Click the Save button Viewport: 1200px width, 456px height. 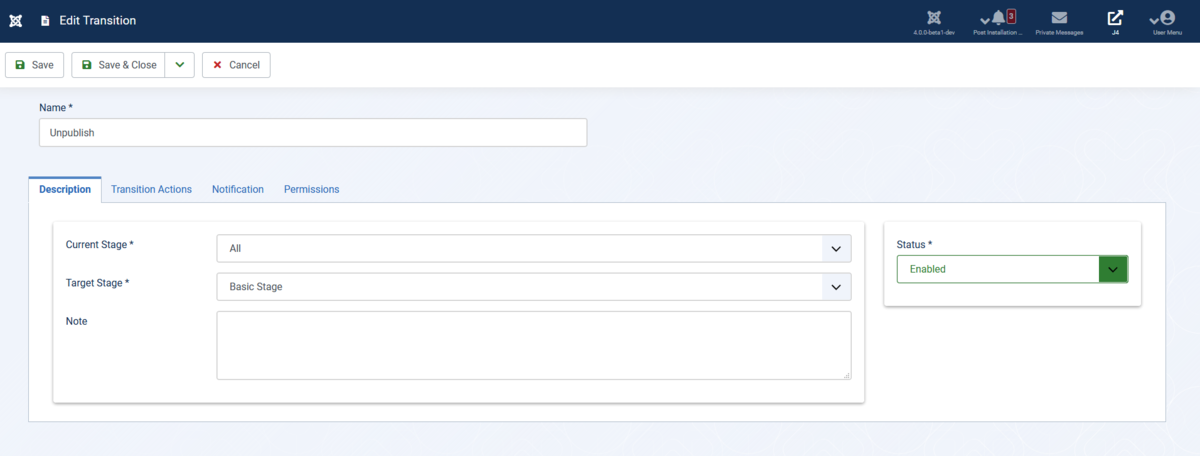pyautogui.click(x=35, y=65)
